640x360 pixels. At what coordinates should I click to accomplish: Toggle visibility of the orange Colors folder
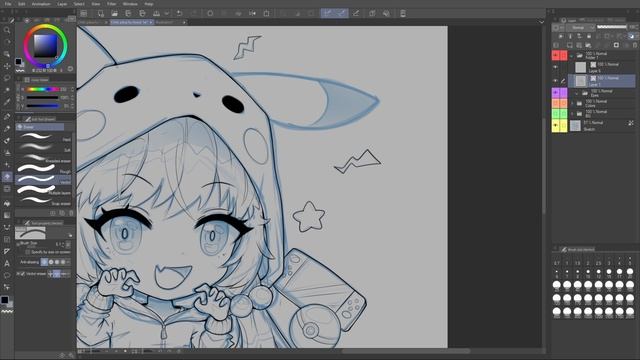click(556, 103)
